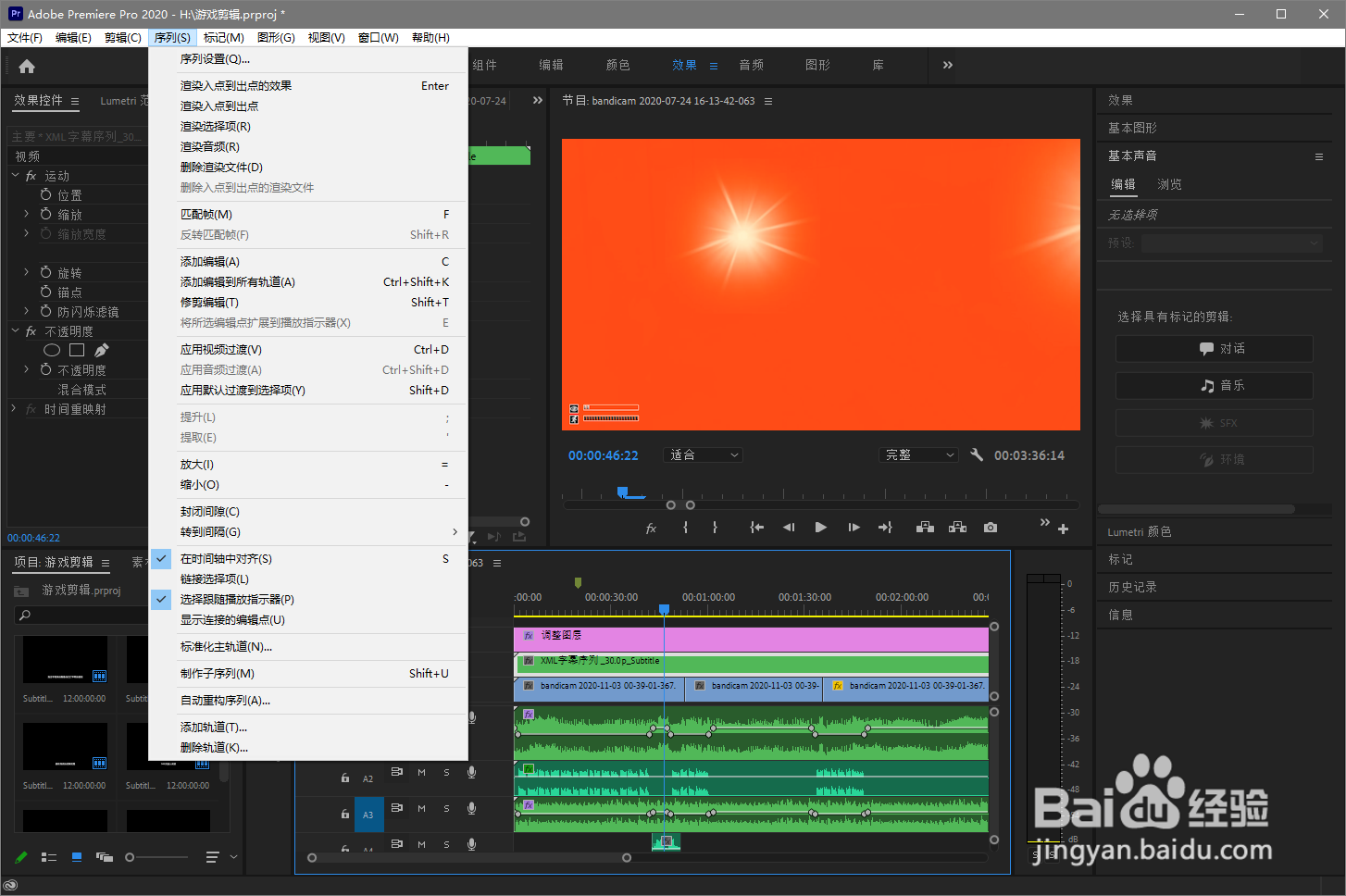Show overflow workspaces double-arrow
The height and width of the screenshot is (896, 1346).
[947, 65]
